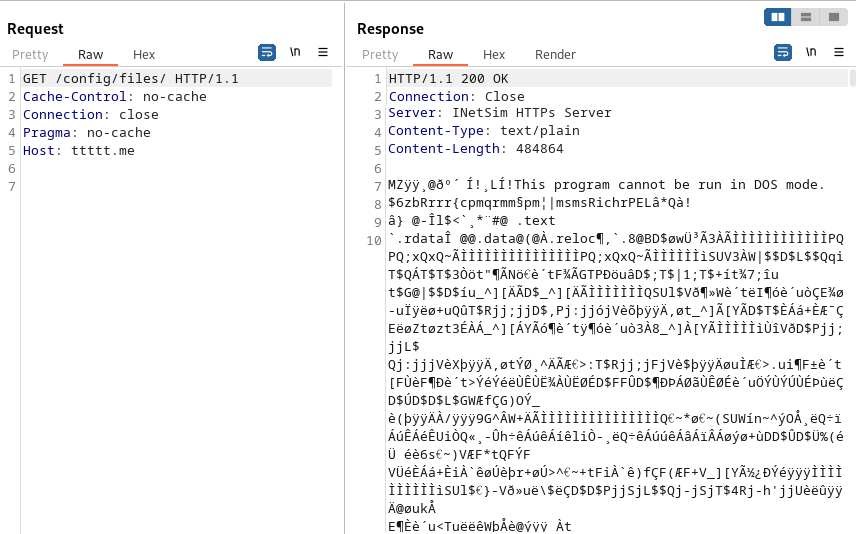Click the Server: INetSim HTTPs Server line
The width and height of the screenshot is (856, 534).
[500, 113]
